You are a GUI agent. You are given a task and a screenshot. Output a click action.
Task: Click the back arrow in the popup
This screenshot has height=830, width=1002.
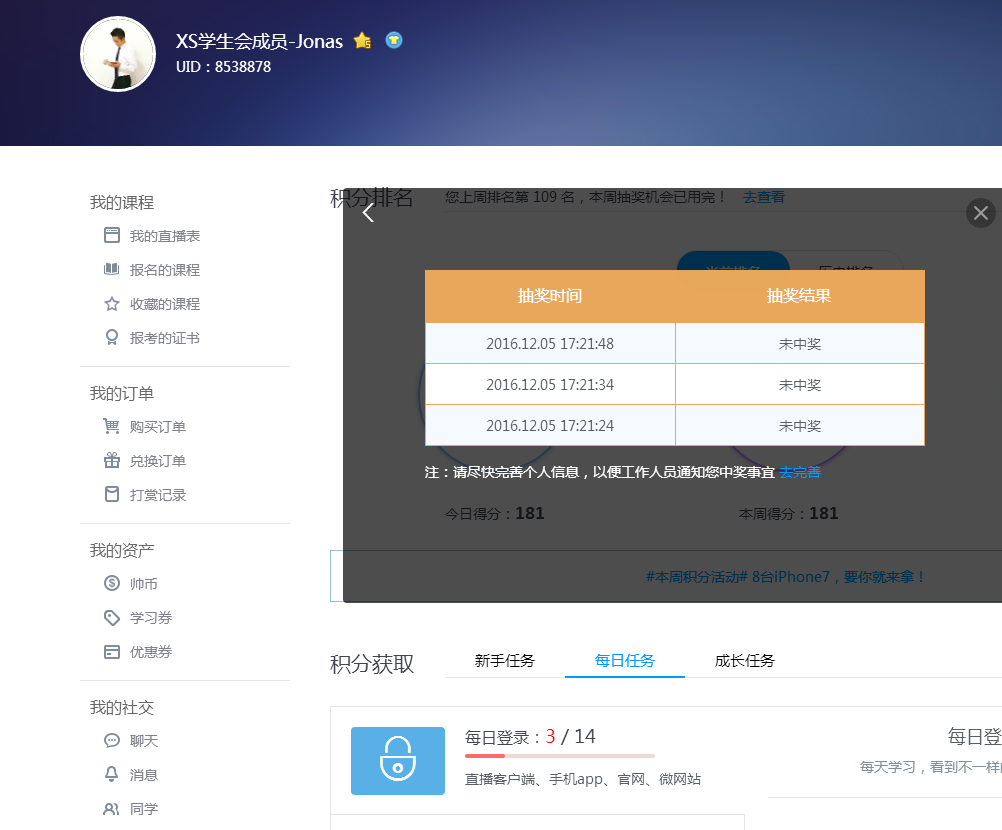[368, 212]
